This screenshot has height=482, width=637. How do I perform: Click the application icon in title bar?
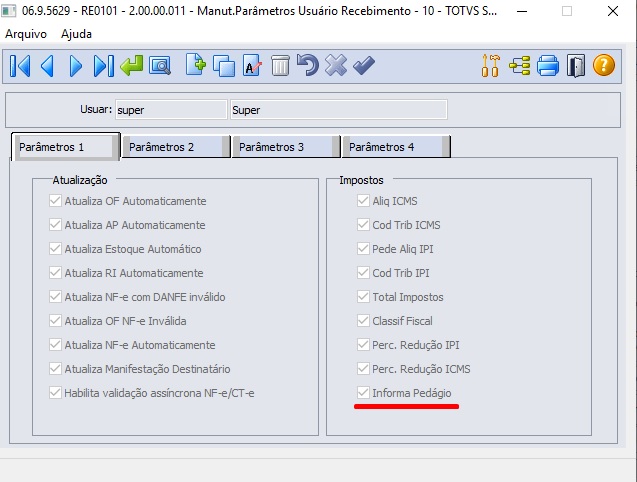(9, 11)
